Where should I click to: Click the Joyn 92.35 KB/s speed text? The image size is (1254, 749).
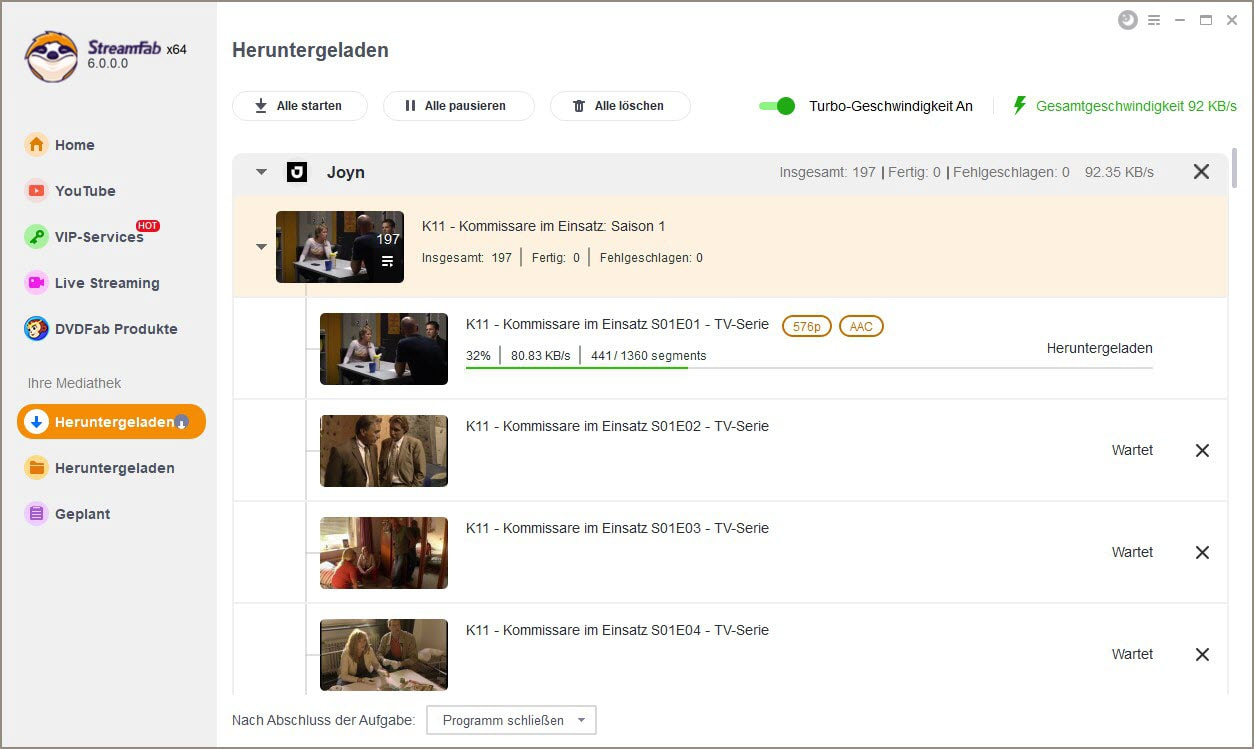pyautogui.click(x=1119, y=172)
